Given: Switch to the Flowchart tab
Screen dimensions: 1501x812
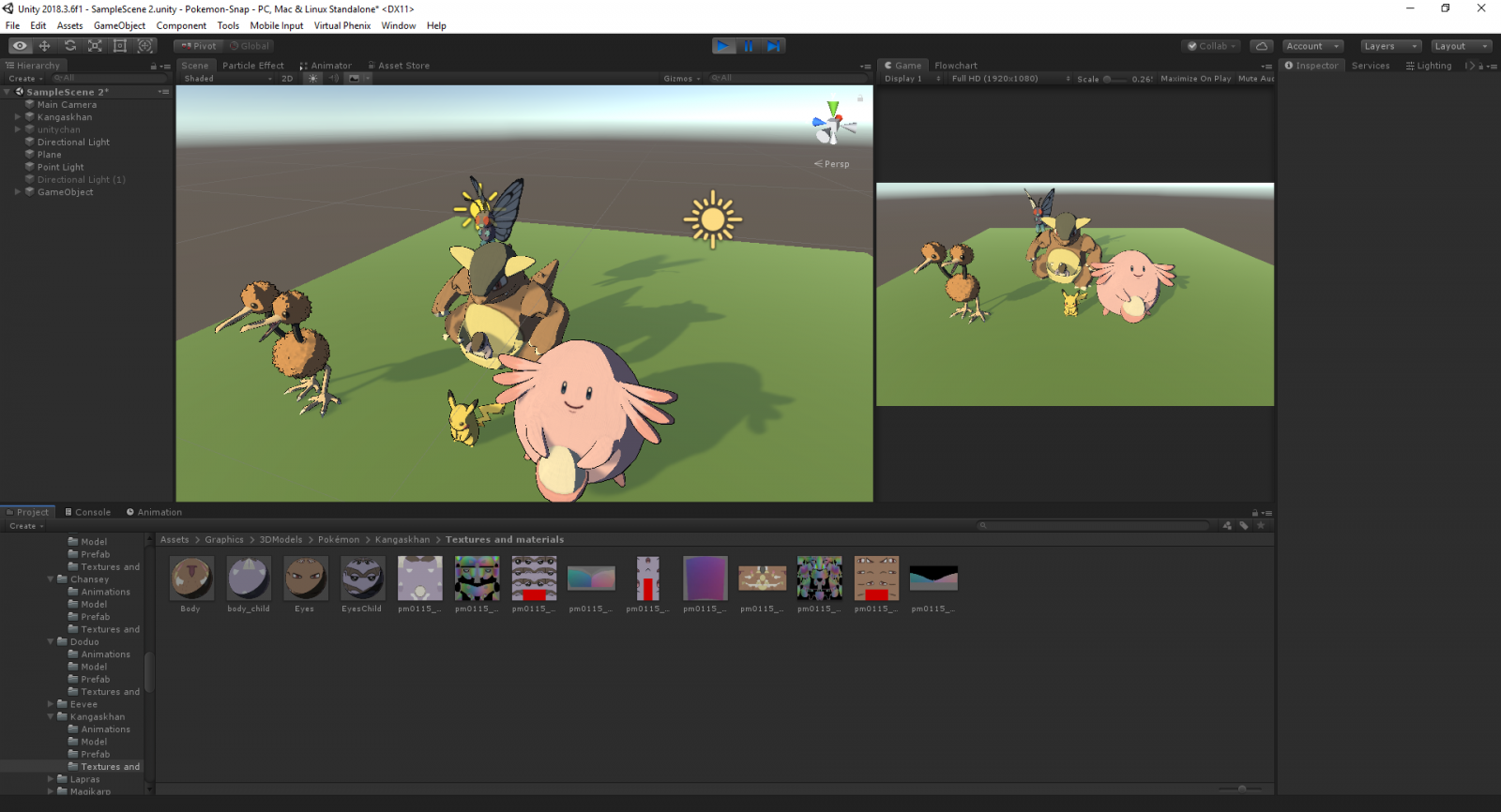Looking at the screenshot, I should 956,66.
